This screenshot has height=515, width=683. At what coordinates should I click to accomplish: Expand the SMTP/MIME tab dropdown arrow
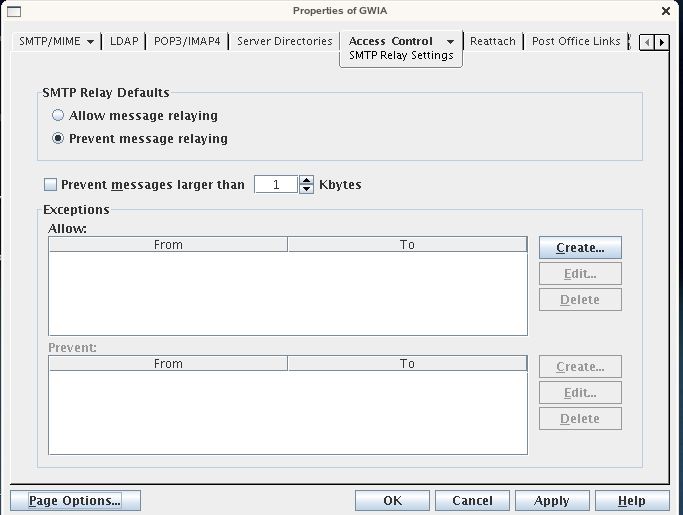pos(90,42)
